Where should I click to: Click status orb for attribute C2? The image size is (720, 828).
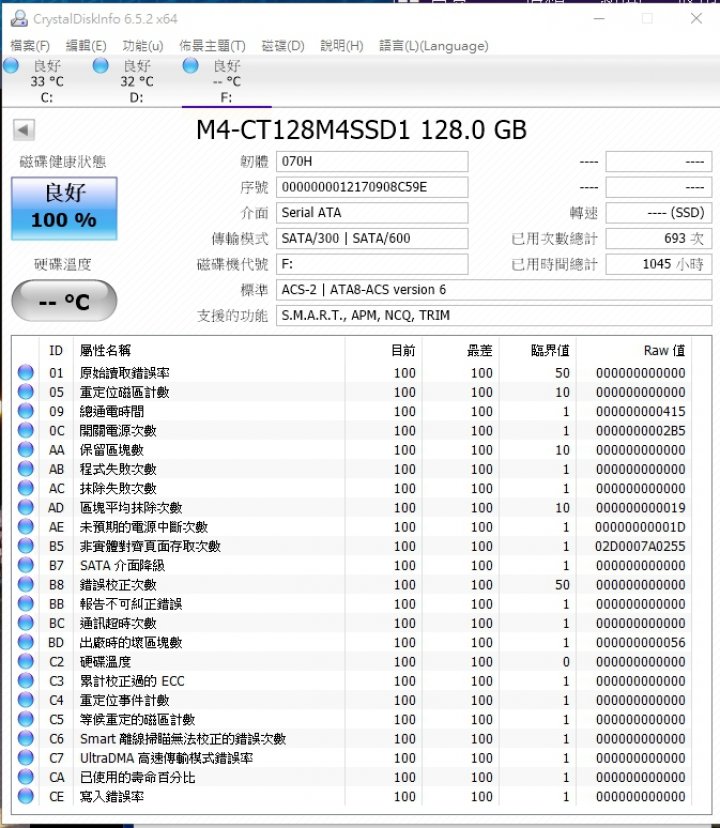point(25,662)
